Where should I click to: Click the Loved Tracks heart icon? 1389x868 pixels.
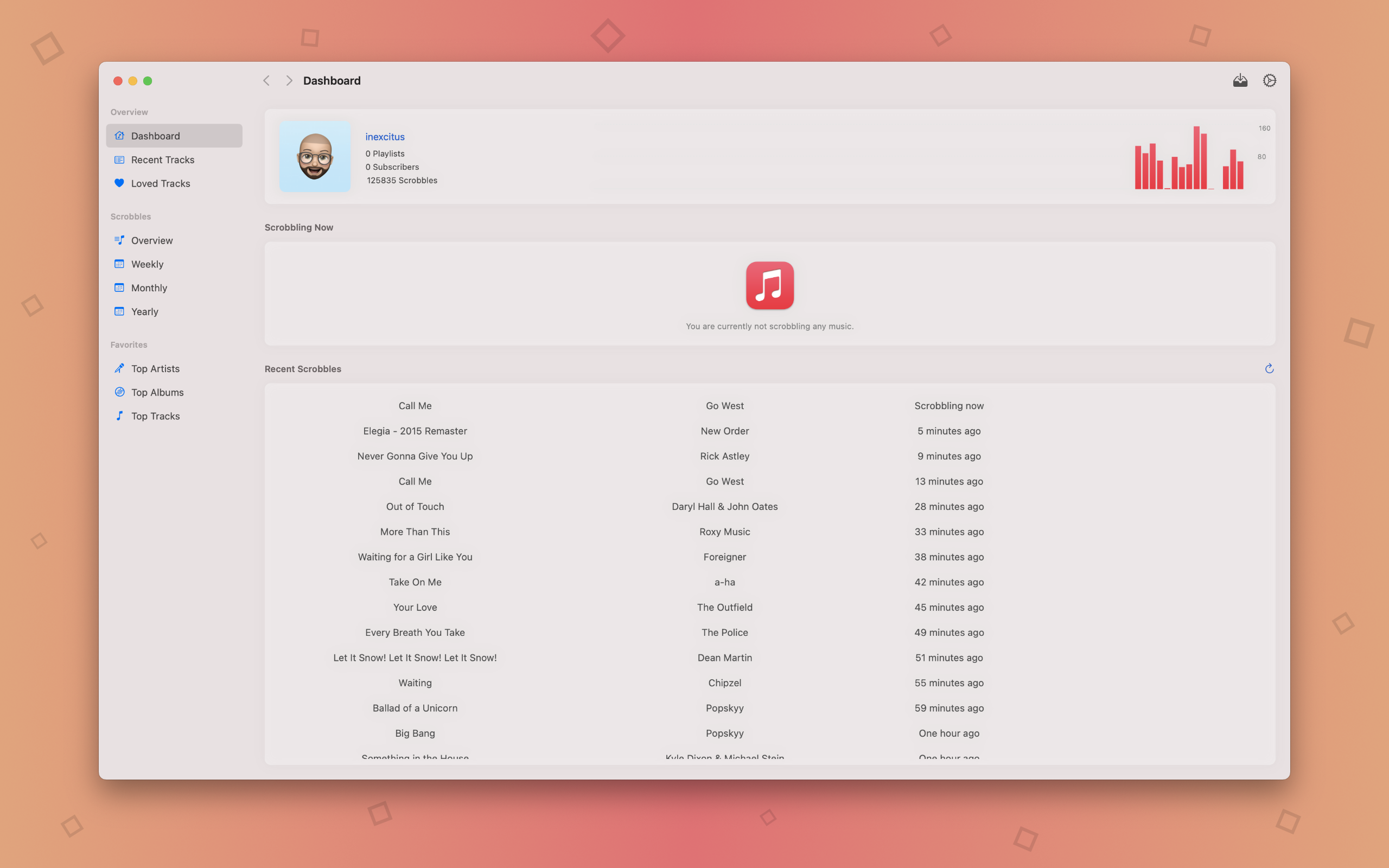coord(119,183)
